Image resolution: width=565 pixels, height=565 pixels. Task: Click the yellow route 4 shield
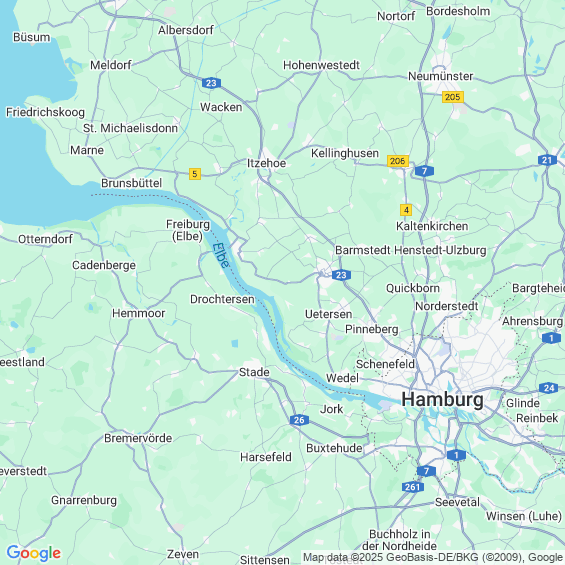pos(406,210)
